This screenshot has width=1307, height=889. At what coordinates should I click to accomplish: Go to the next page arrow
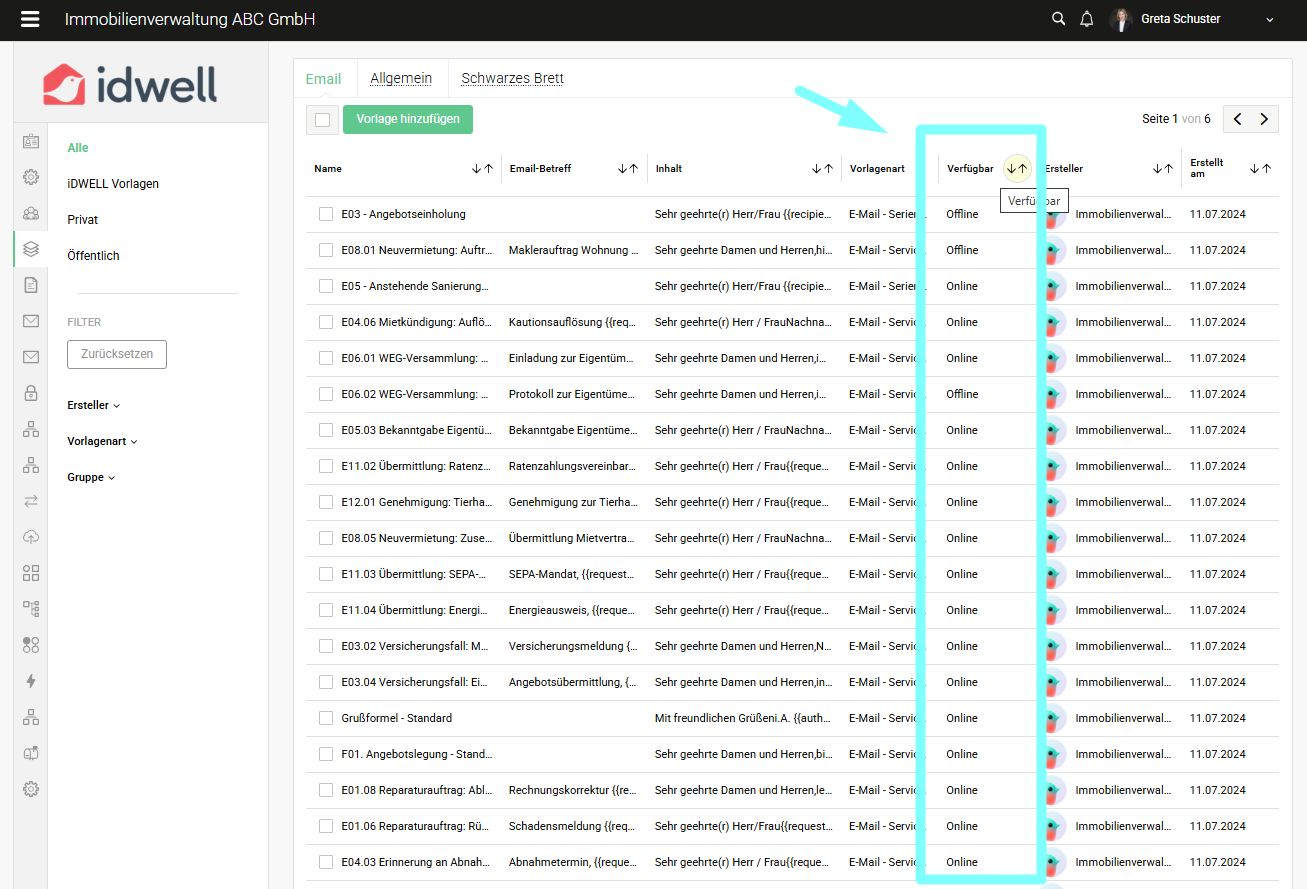pos(1265,119)
